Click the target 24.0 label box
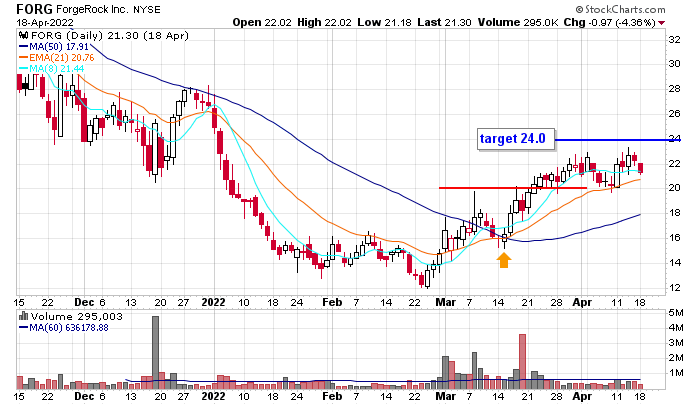Screen dimensions: 700x405 click(x=516, y=139)
